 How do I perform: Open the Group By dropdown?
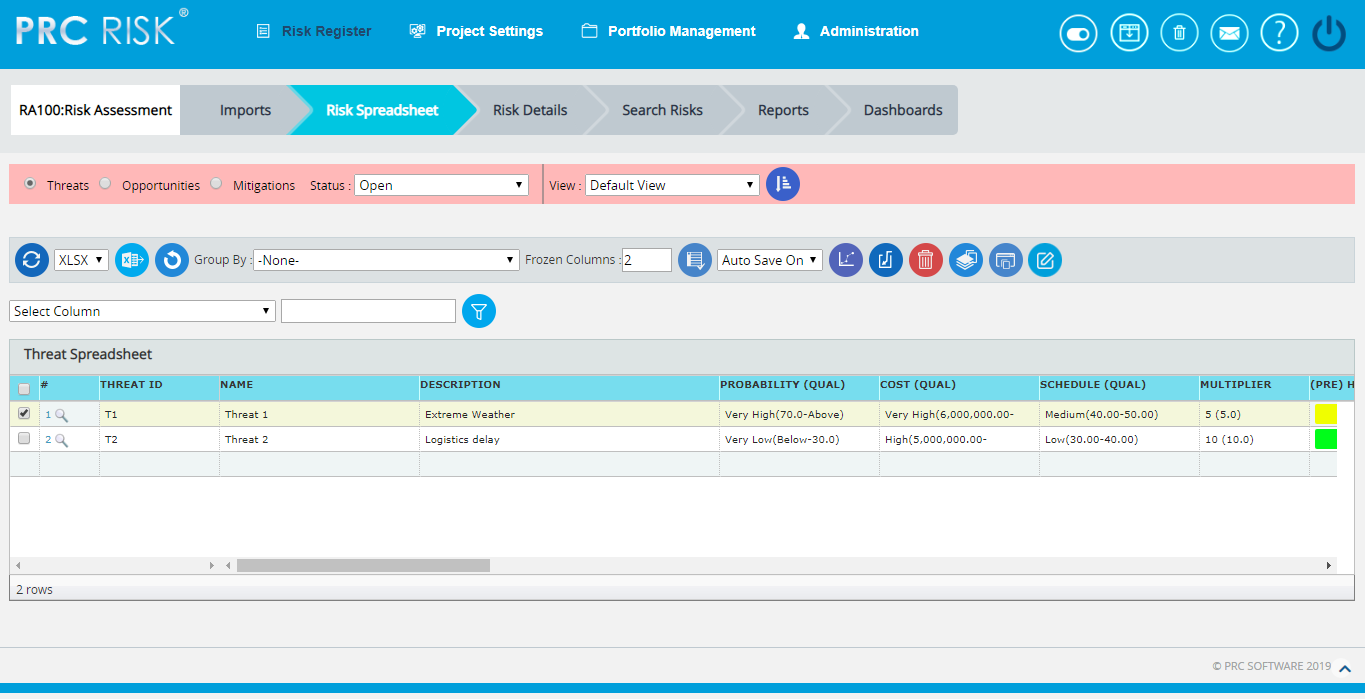click(x=386, y=260)
